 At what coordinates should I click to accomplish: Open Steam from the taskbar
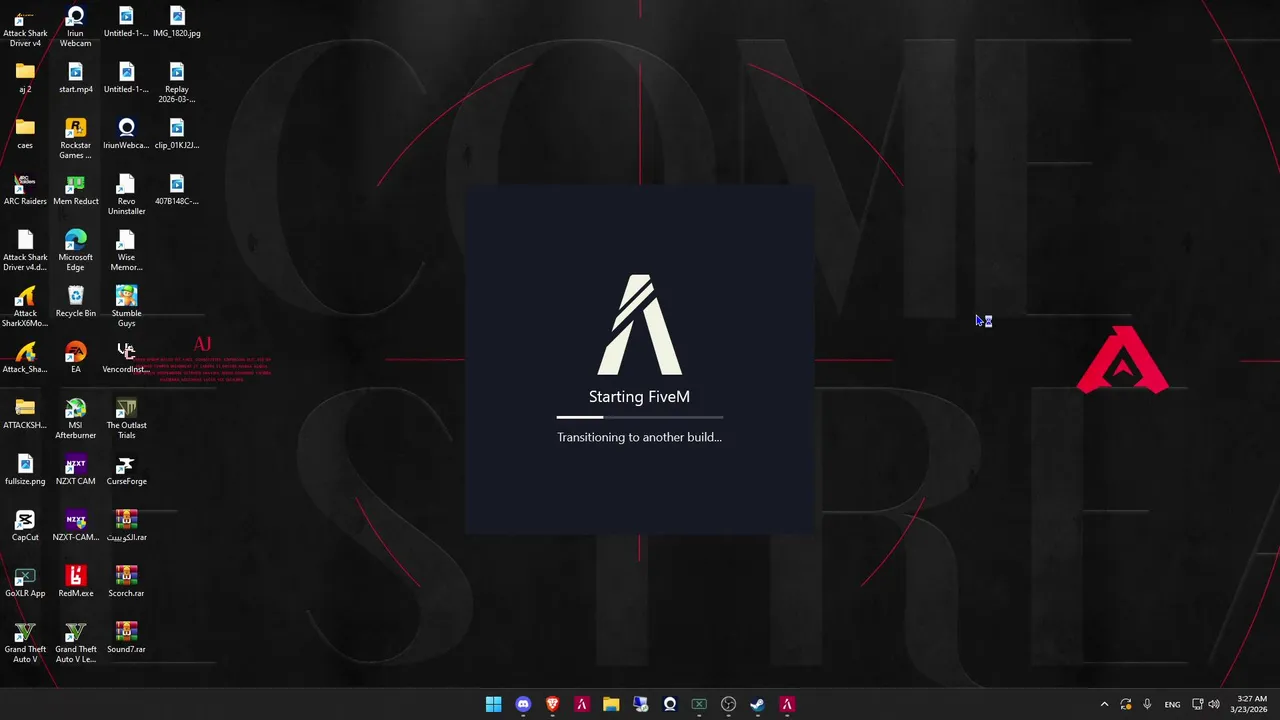tap(758, 704)
